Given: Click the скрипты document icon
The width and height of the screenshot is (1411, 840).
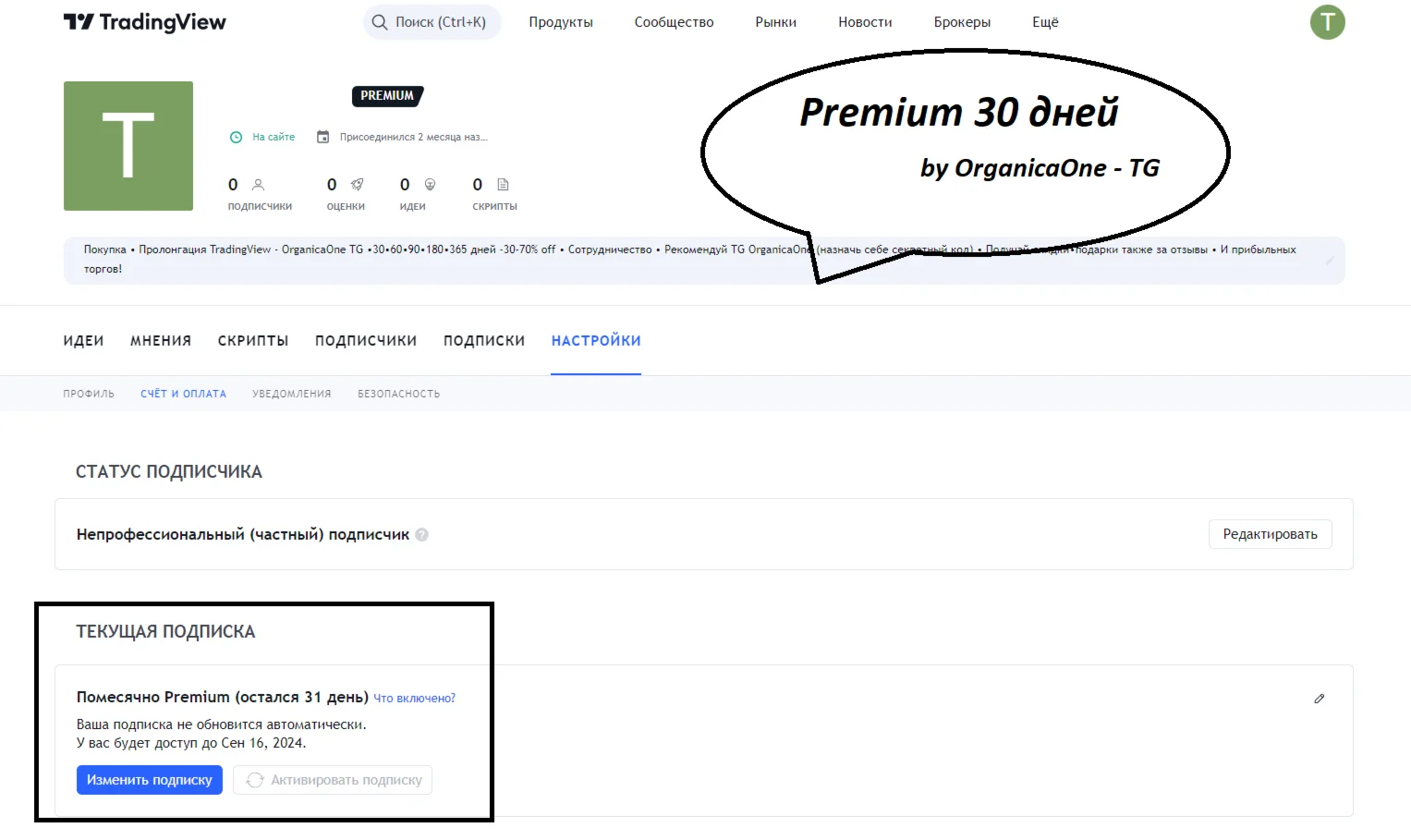Looking at the screenshot, I should click(x=503, y=185).
